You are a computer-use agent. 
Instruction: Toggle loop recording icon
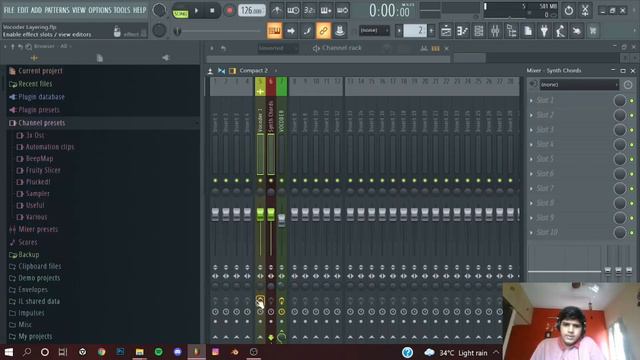tap(342, 10)
